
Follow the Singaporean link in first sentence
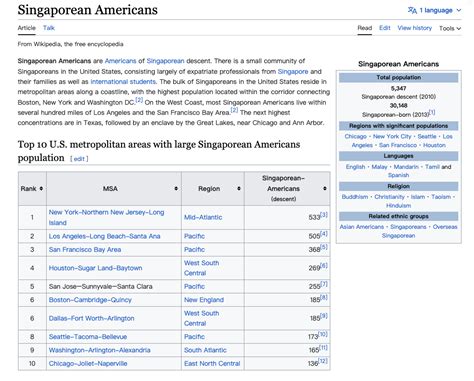click(x=165, y=61)
